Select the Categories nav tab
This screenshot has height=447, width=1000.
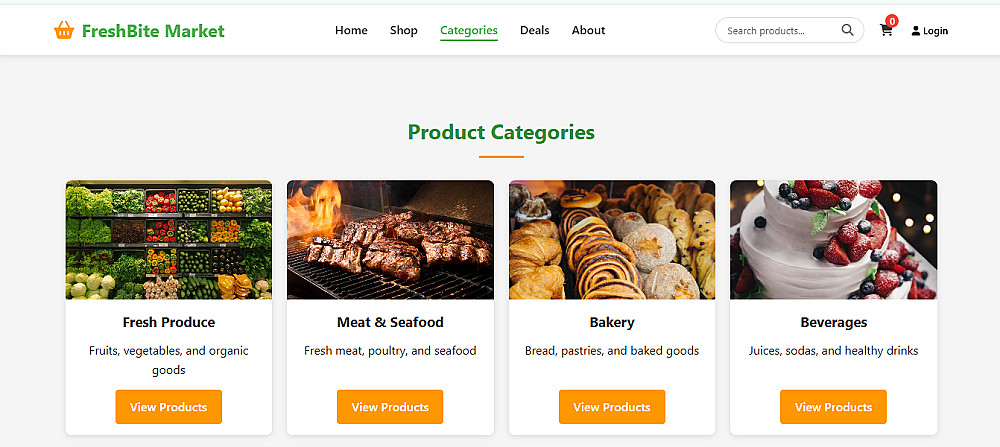pos(469,30)
